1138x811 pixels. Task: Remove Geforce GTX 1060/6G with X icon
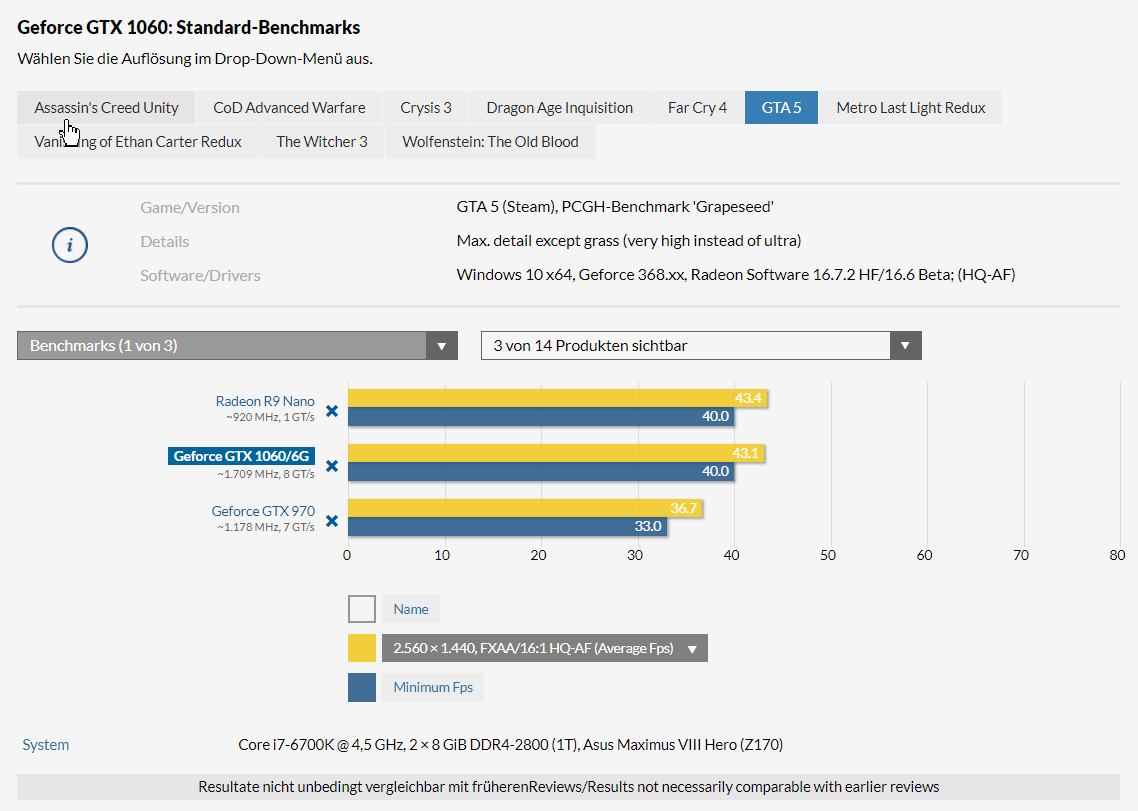[332, 466]
